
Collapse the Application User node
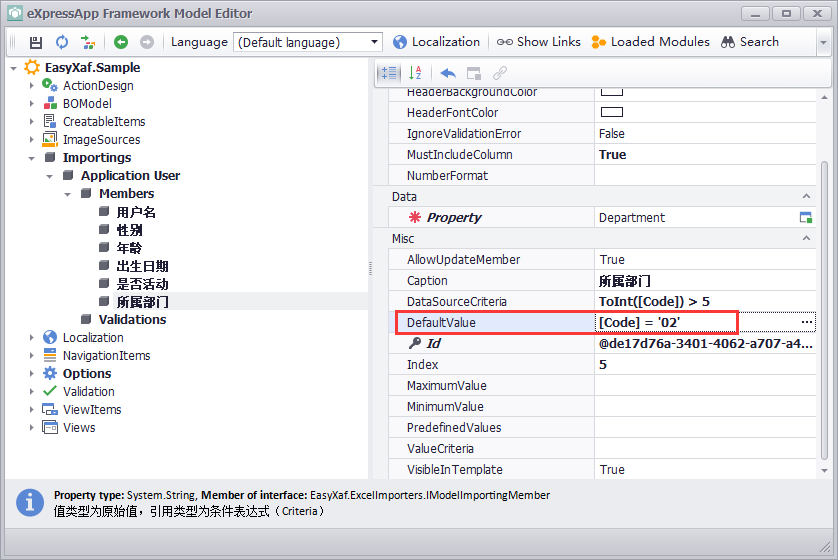coord(50,176)
